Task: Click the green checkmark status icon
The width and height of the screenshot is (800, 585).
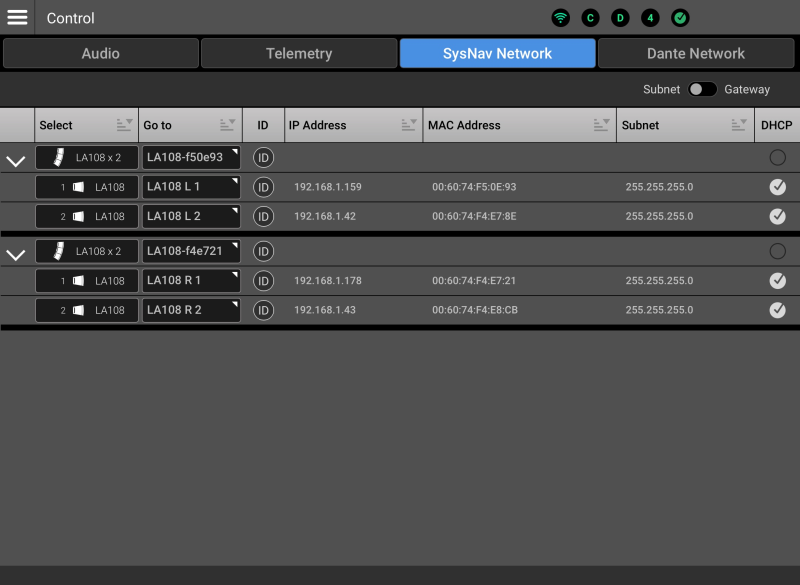Action: pyautogui.click(x=680, y=18)
